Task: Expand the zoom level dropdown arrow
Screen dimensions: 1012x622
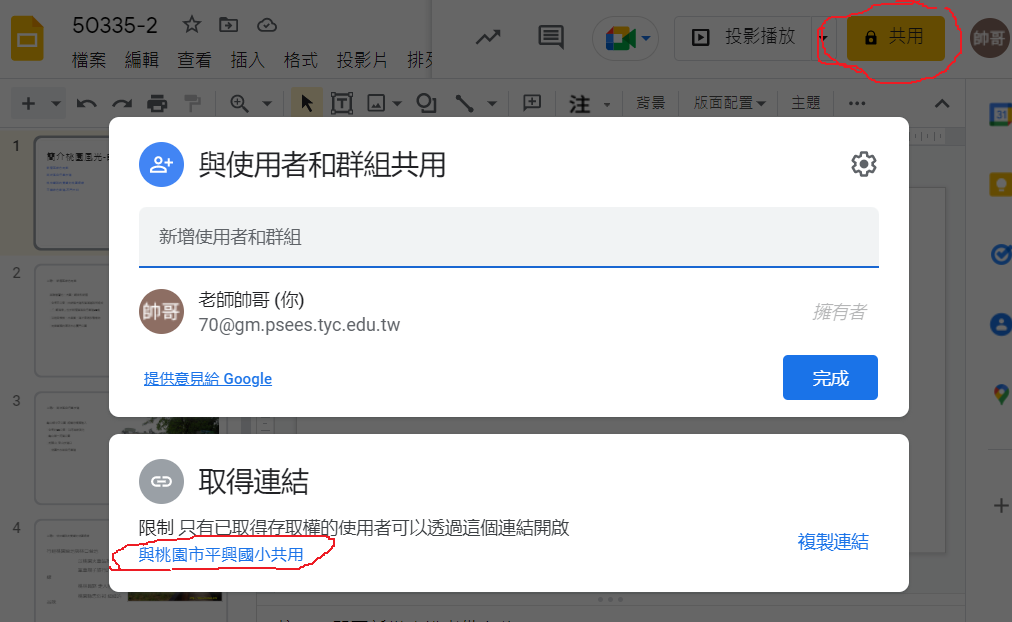Action: point(267,103)
